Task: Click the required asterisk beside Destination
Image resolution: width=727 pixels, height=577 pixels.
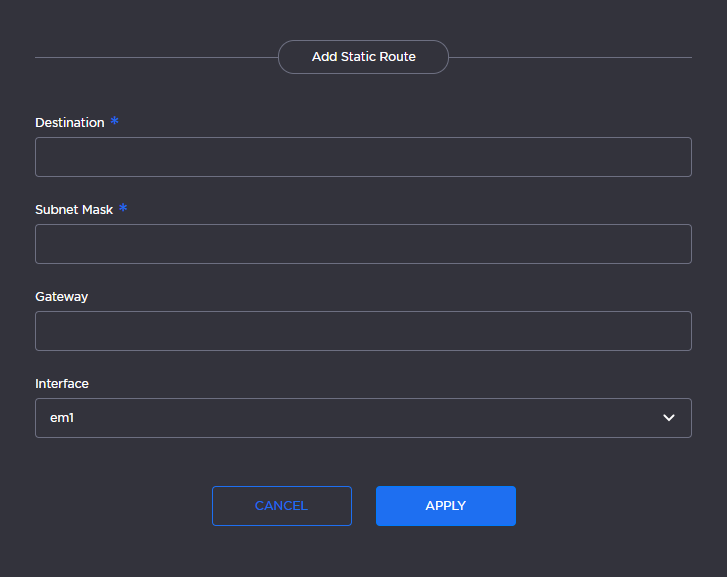Action: click(x=115, y=122)
